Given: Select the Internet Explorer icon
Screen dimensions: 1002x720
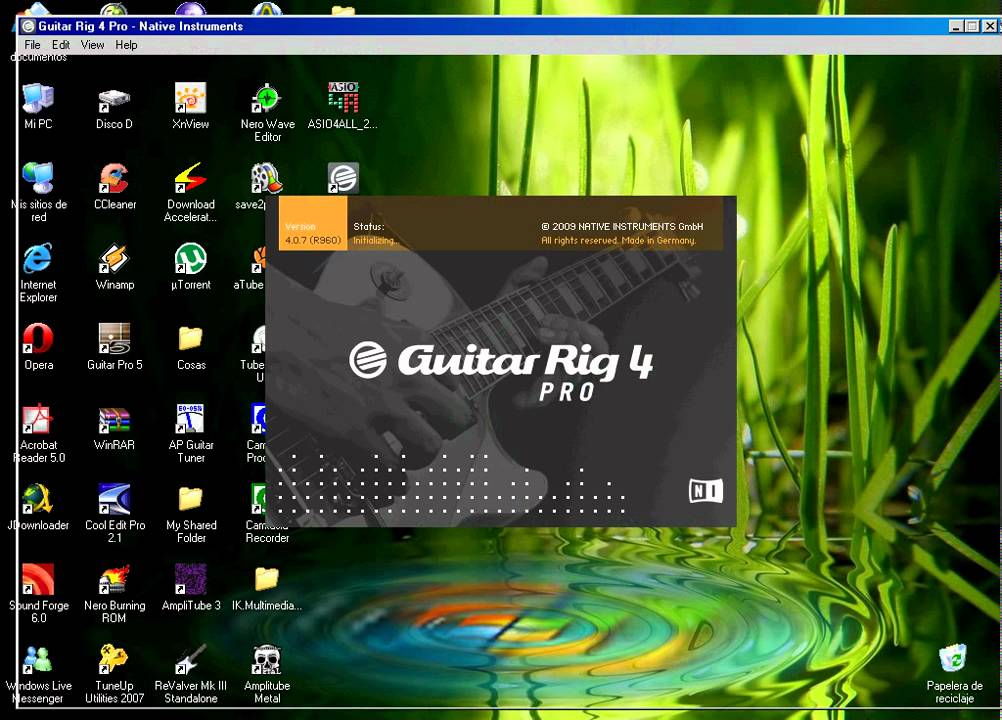Looking at the screenshot, I should [38, 259].
